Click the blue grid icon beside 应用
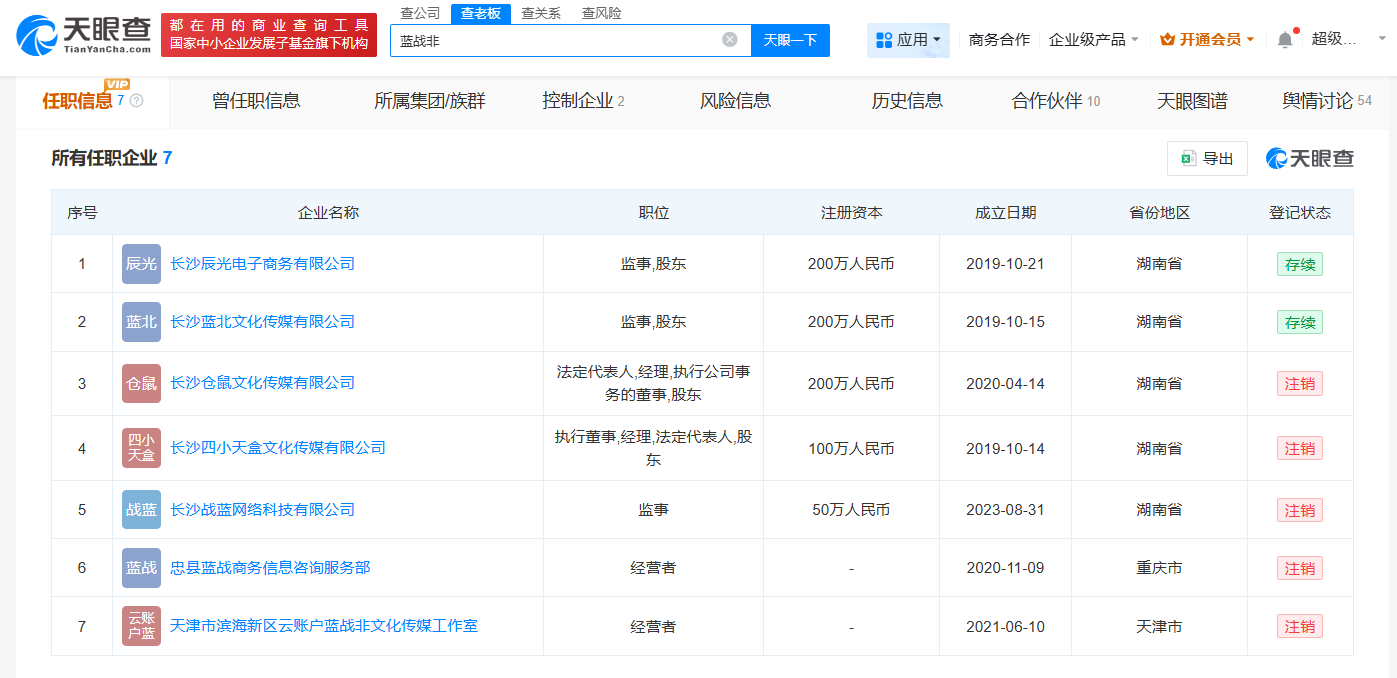The image size is (1397, 678). click(x=886, y=38)
